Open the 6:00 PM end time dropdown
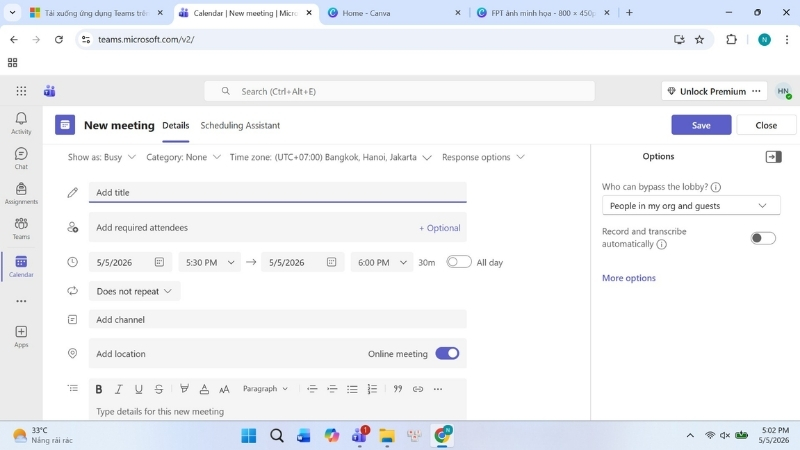Viewport: 800px width, 450px height. [382, 262]
